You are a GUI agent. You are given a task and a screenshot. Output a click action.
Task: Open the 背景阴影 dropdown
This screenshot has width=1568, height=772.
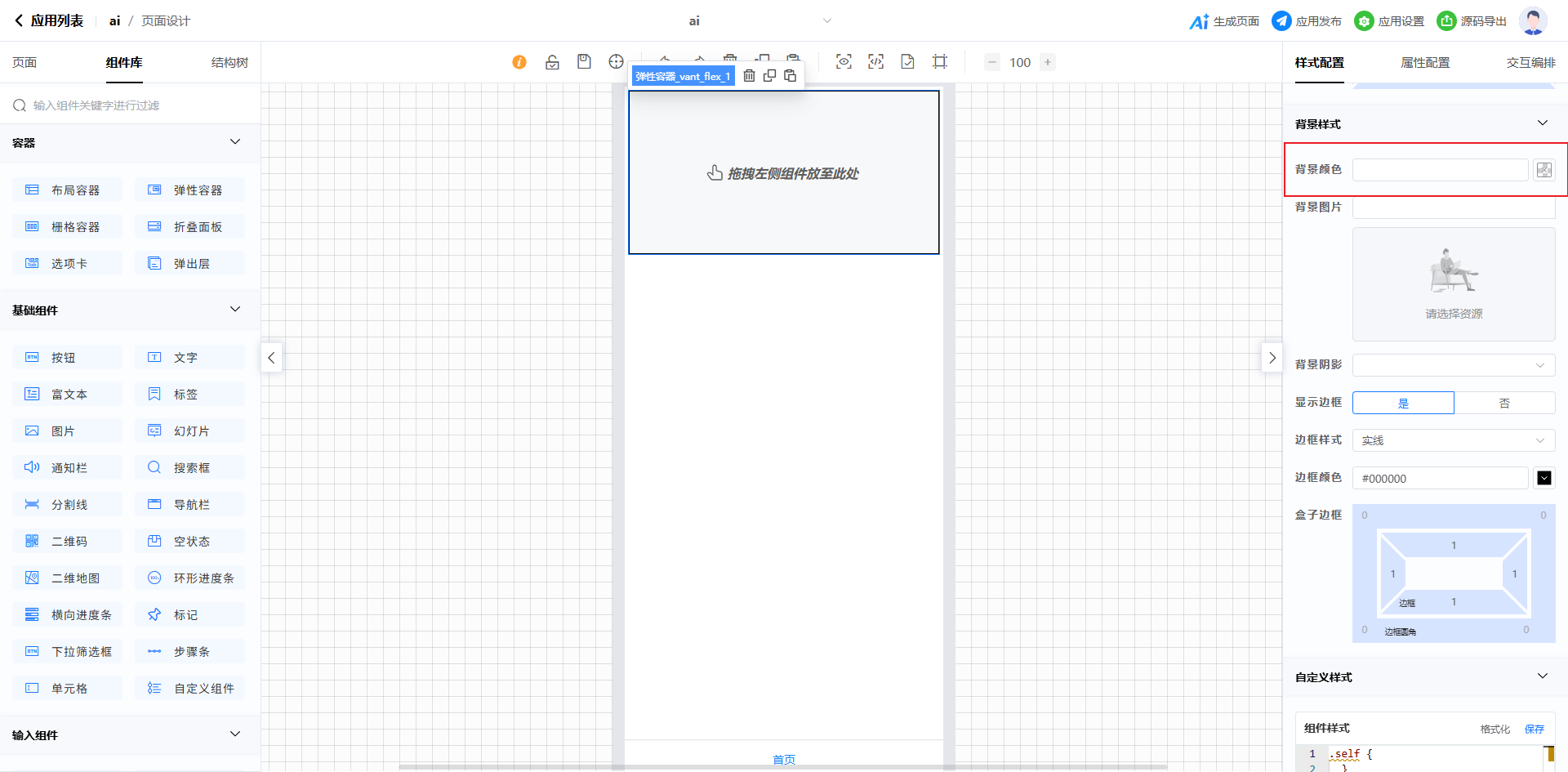pos(1454,365)
